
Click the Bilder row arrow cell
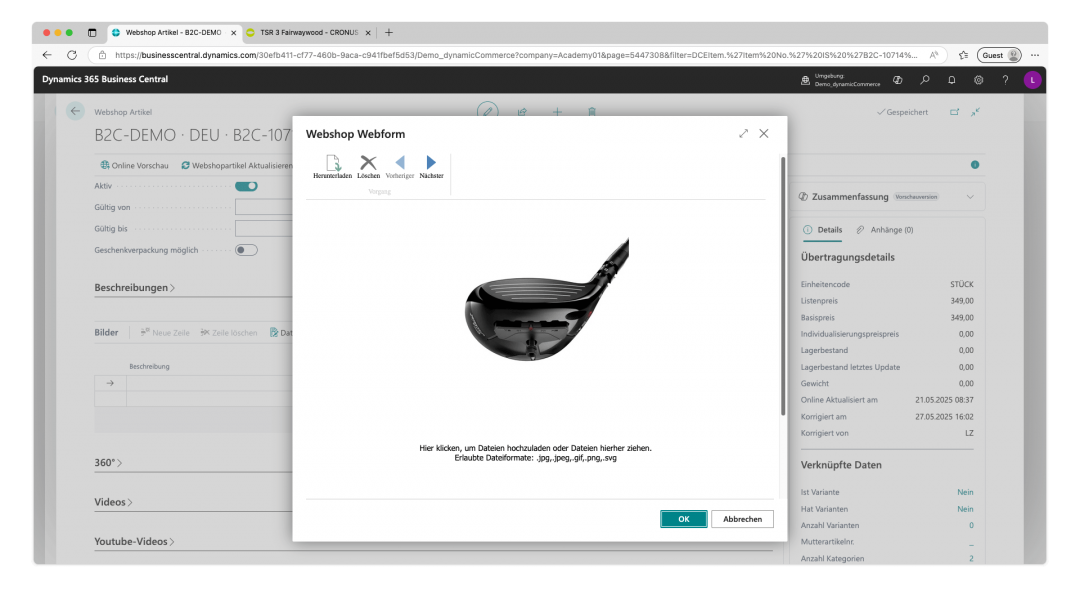tap(110, 383)
